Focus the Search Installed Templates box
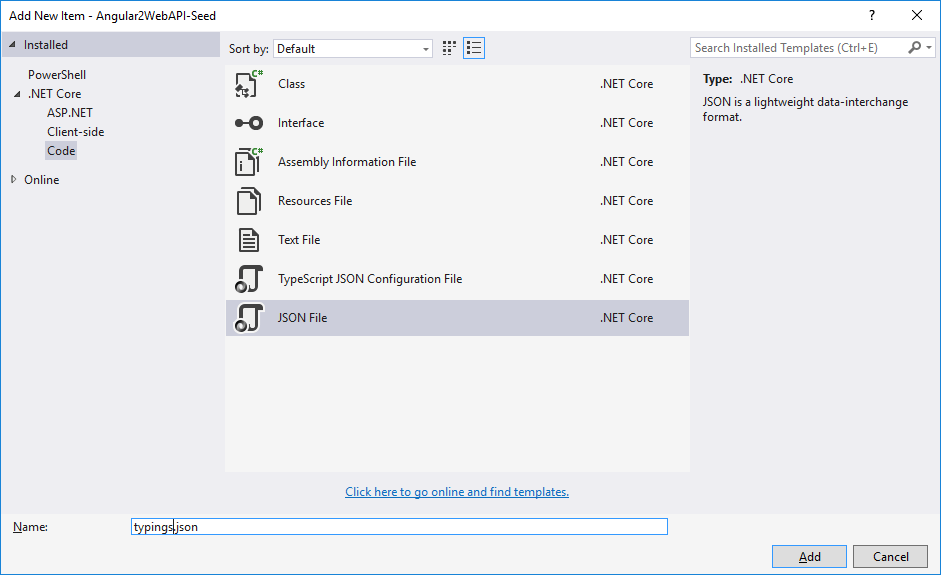Screen dimensions: 941x575 798,47
